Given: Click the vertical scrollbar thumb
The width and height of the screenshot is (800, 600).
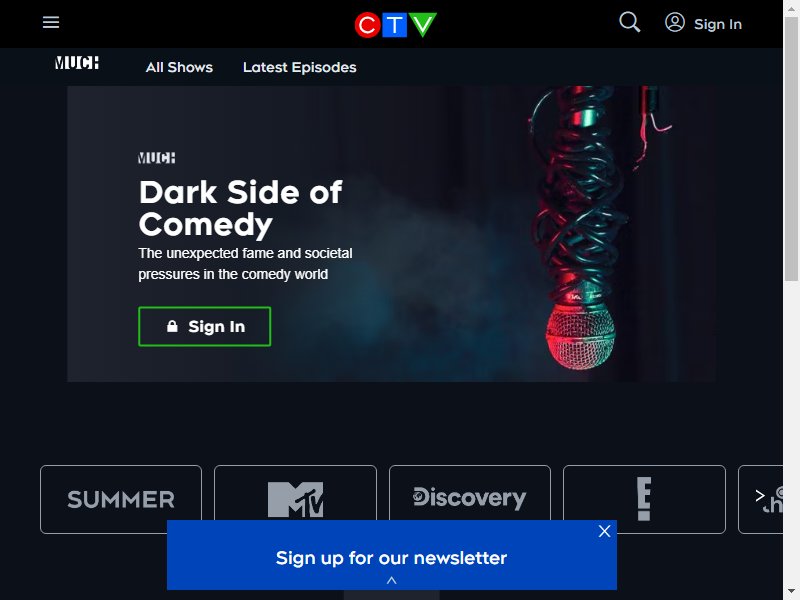Looking at the screenshot, I should 791,148.
